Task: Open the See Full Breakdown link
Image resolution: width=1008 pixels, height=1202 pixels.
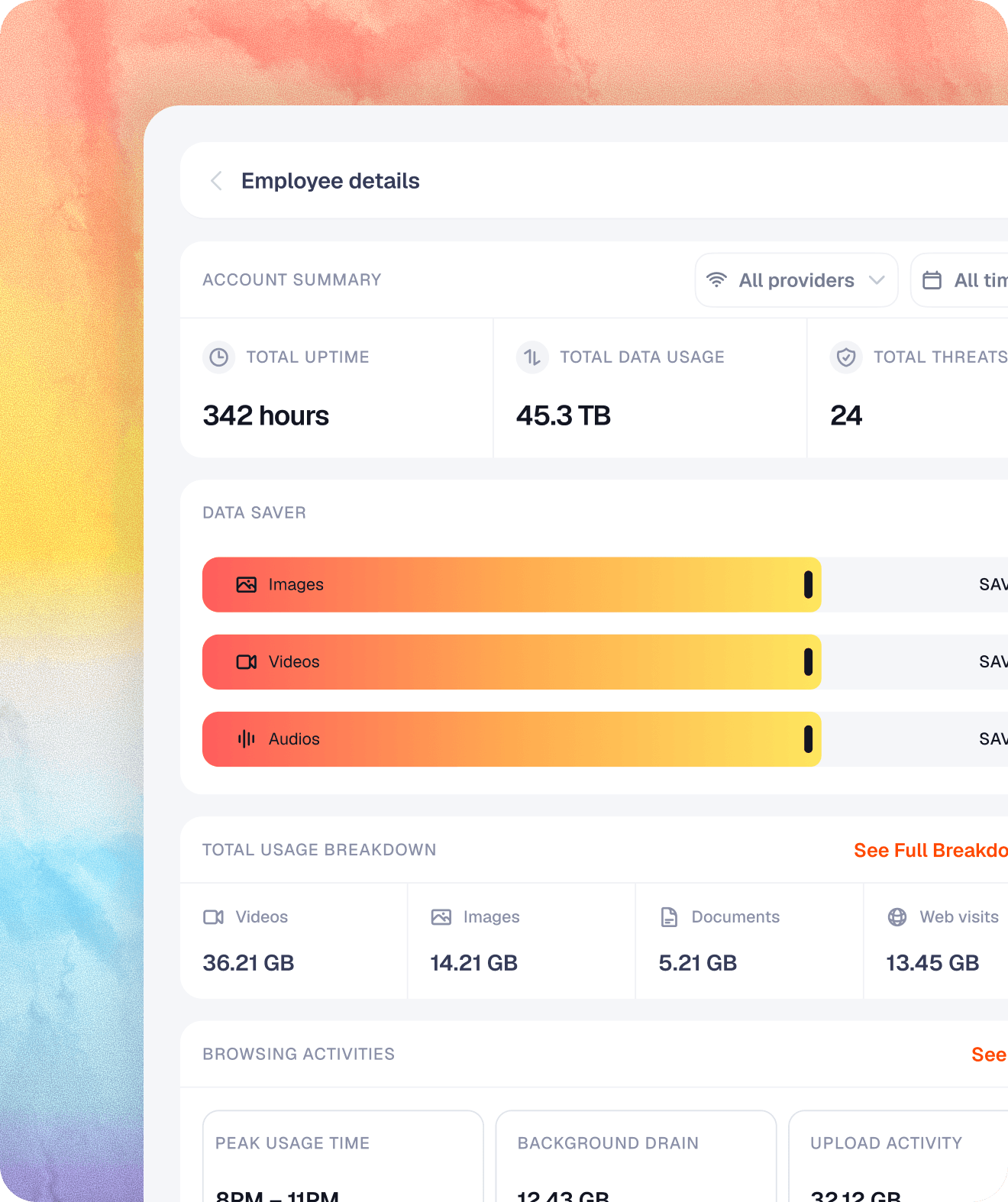Action: click(x=931, y=850)
